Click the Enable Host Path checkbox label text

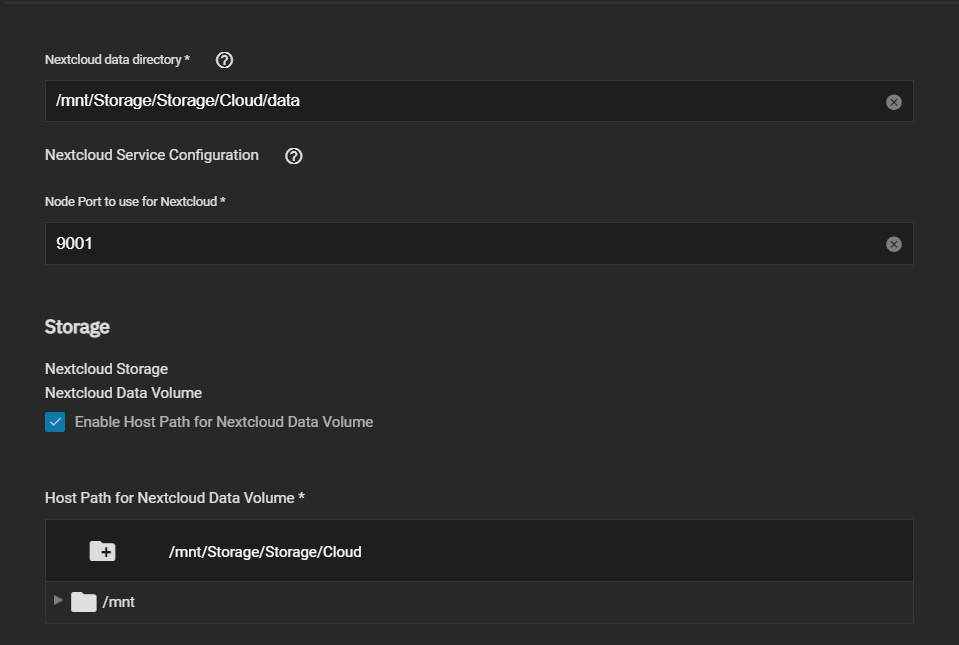pos(224,422)
